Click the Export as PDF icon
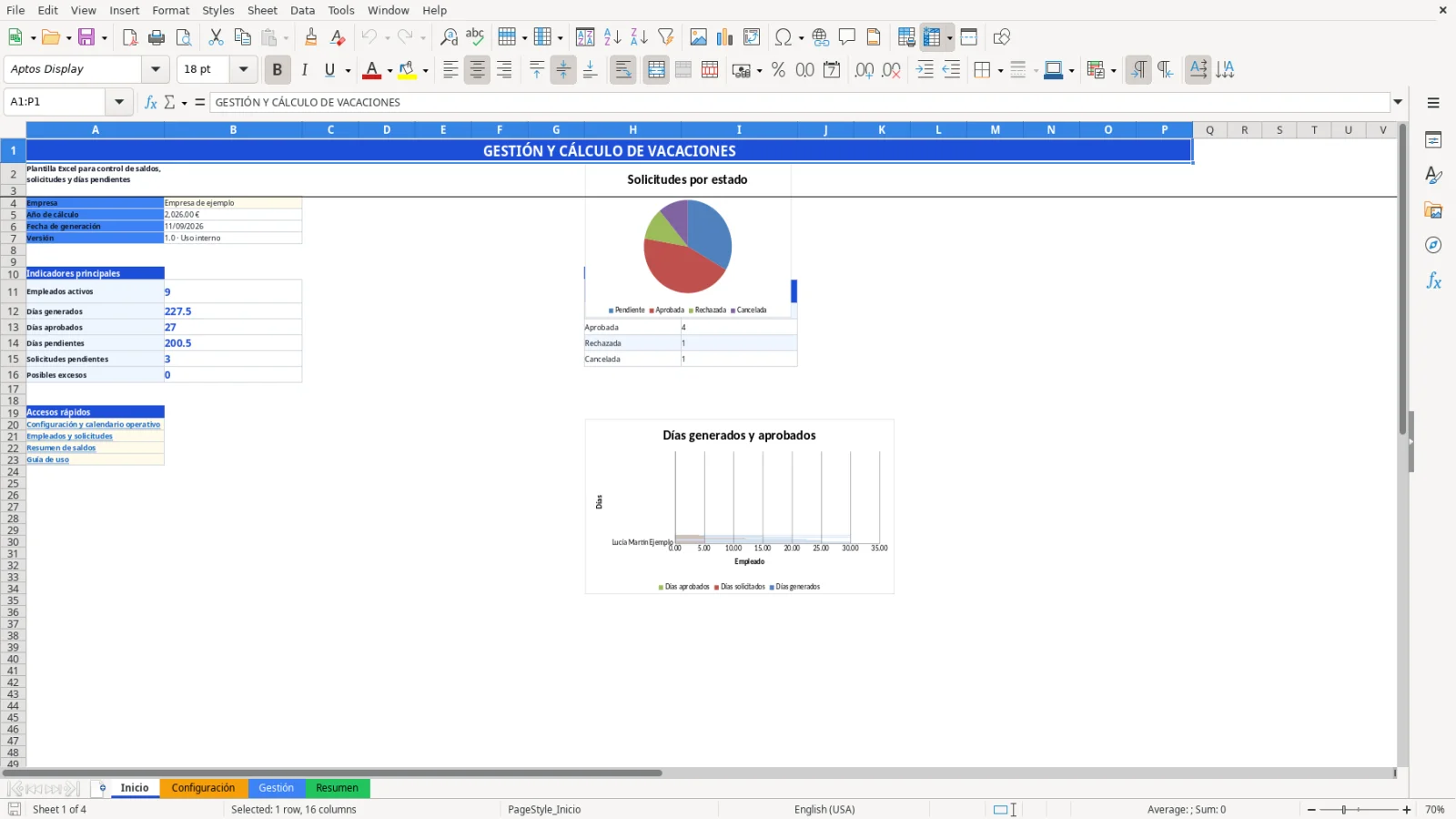This screenshot has height=819, width=1456. 130,37
